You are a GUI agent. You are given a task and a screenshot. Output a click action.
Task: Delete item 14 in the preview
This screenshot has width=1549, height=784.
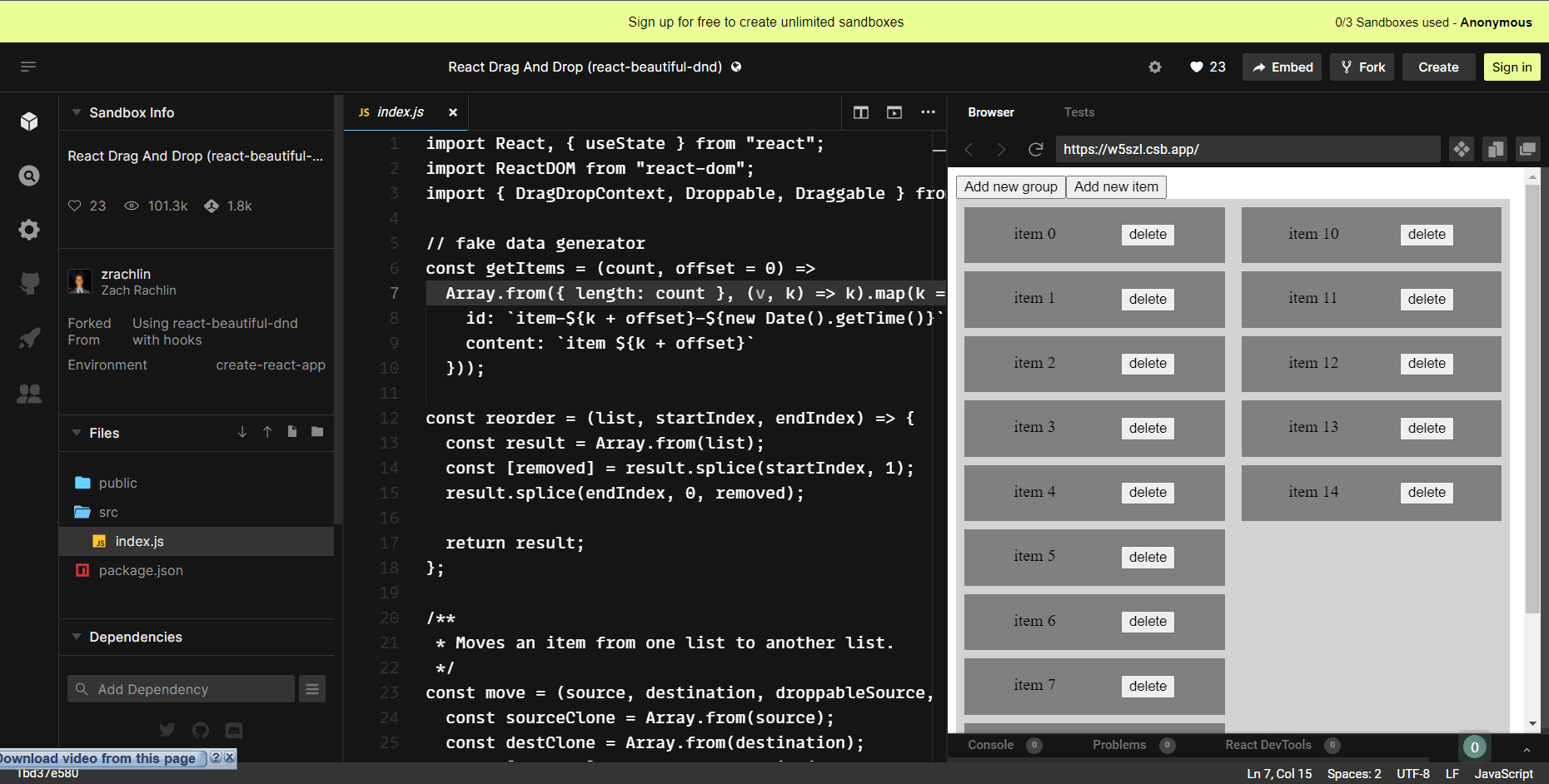tap(1427, 493)
